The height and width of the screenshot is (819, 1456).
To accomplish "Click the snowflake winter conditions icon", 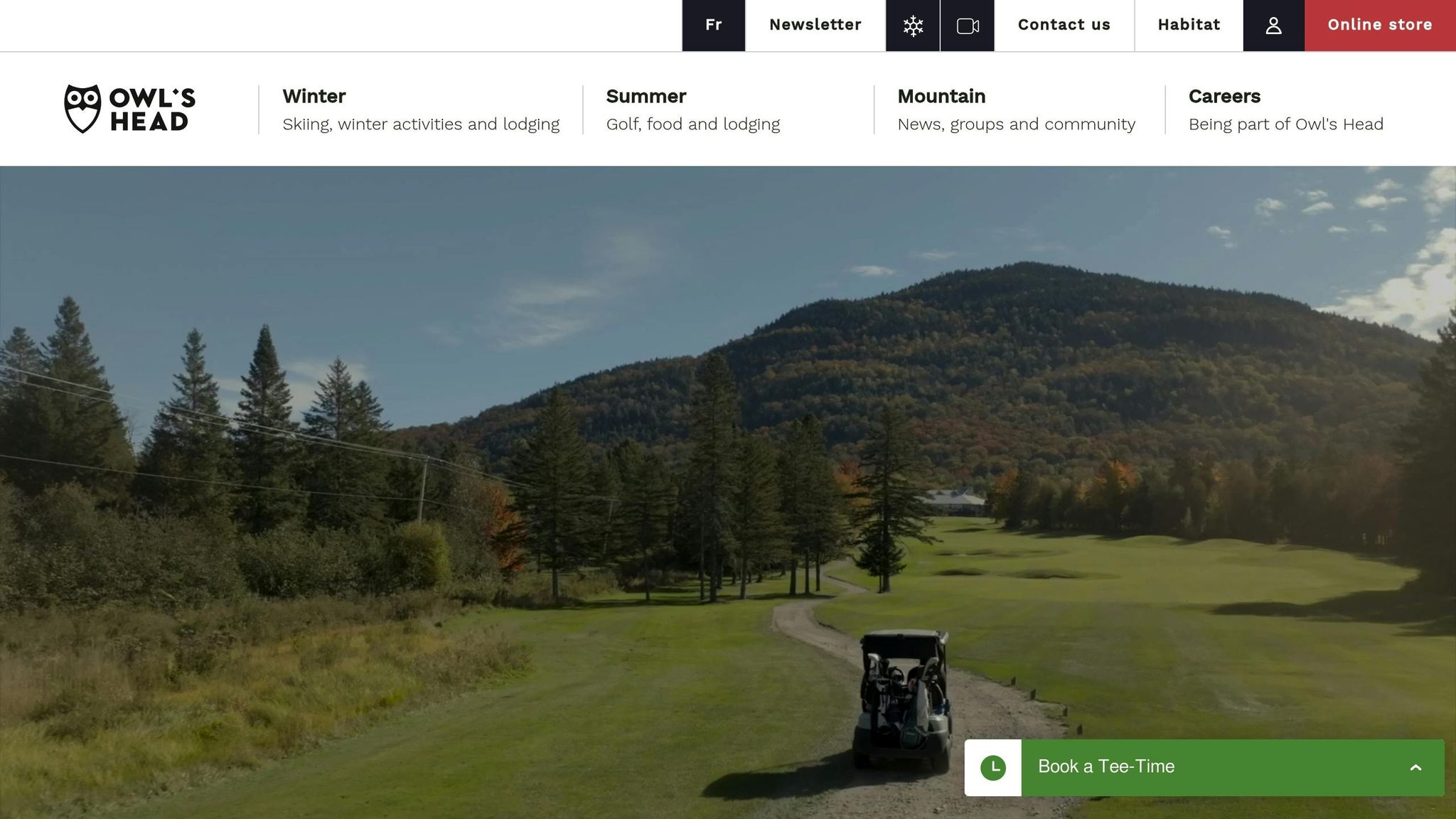I will (913, 26).
